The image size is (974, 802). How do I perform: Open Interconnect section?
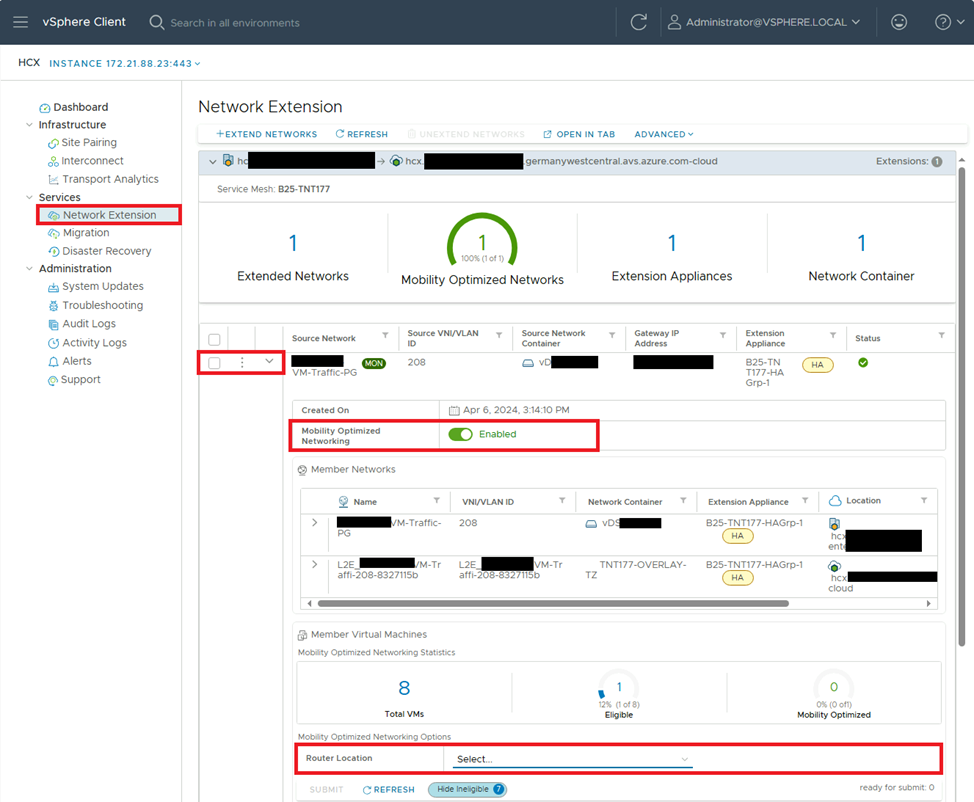(x=92, y=161)
